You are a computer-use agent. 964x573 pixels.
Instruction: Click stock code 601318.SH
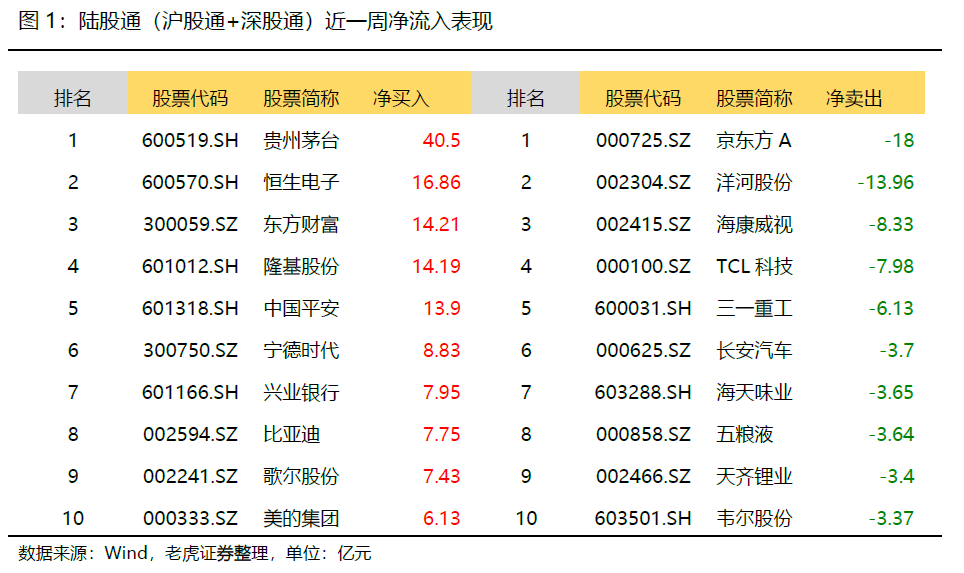coord(190,308)
